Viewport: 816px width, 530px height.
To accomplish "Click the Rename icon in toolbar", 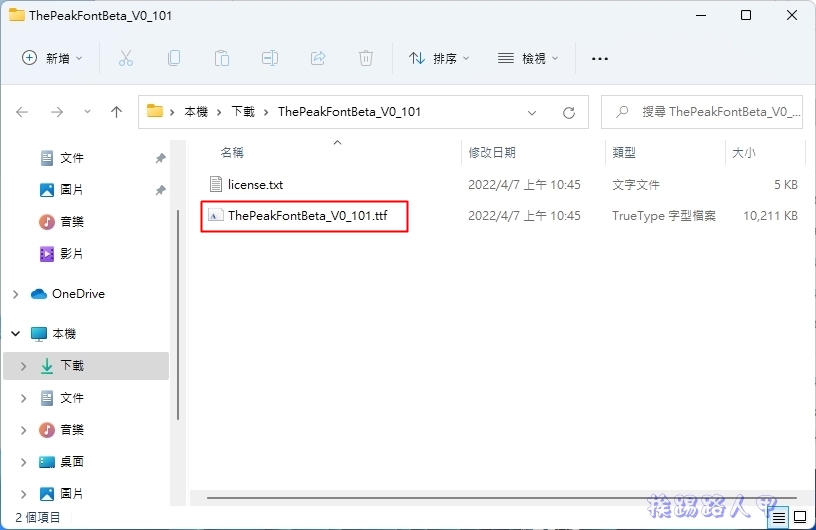I will point(270,58).
